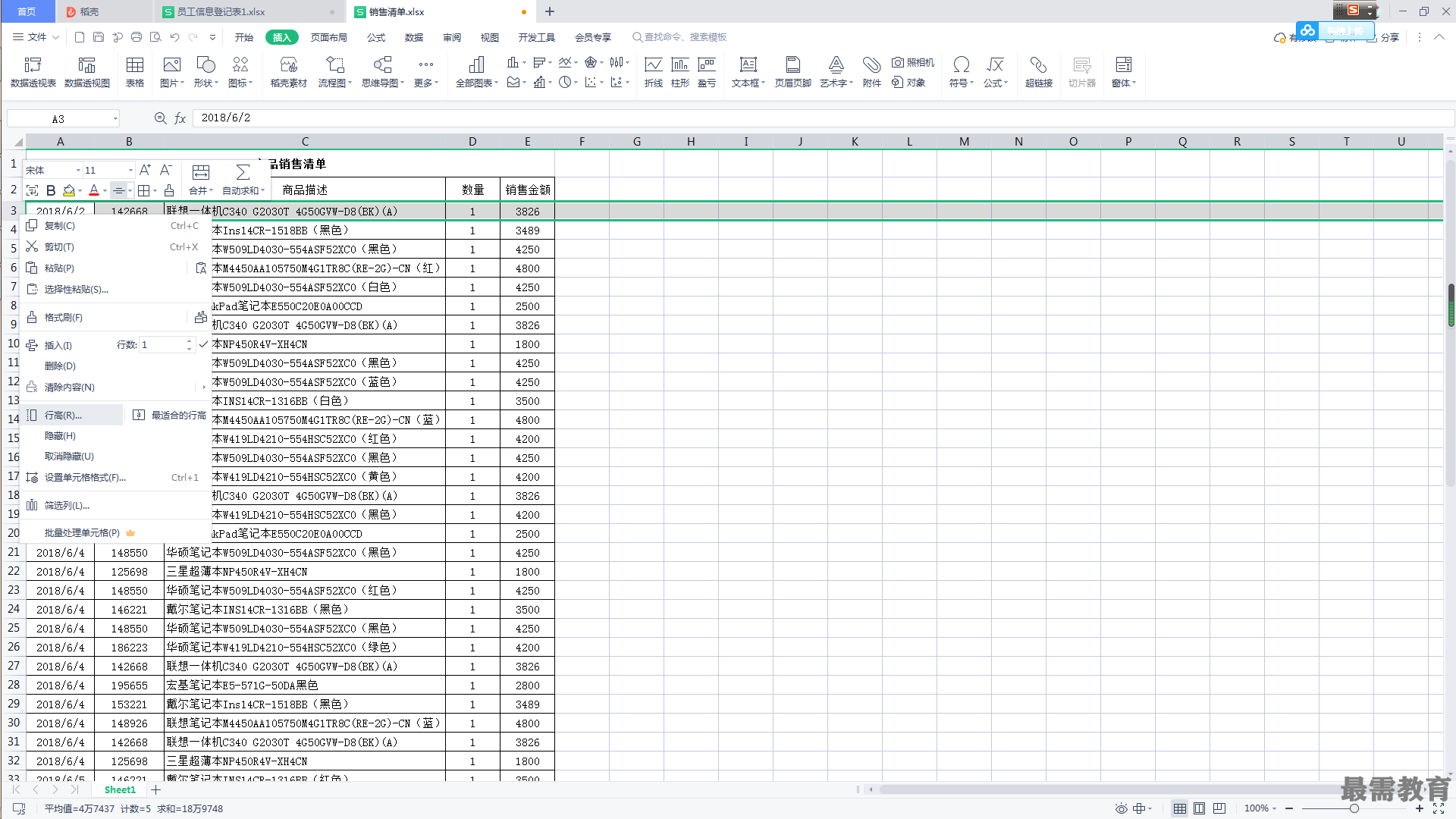Insert column sparkline (柱形)
The image size is (1456, 819).
click(680, 72)
